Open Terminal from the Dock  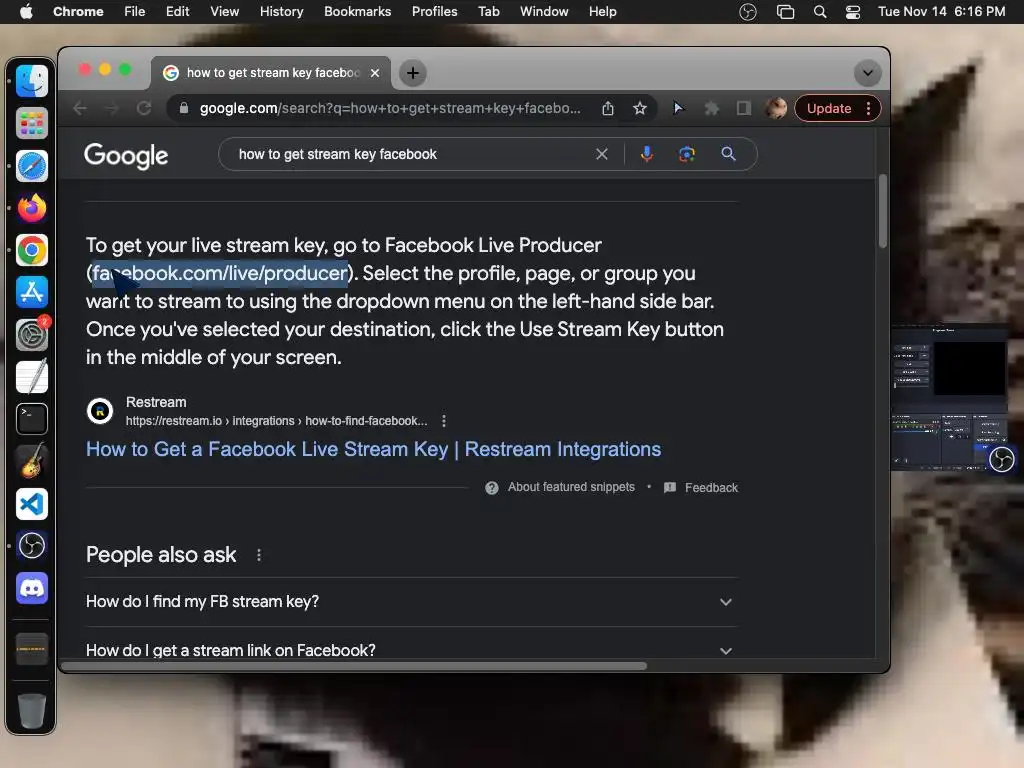pyautogui.click(x=31, y=419)
